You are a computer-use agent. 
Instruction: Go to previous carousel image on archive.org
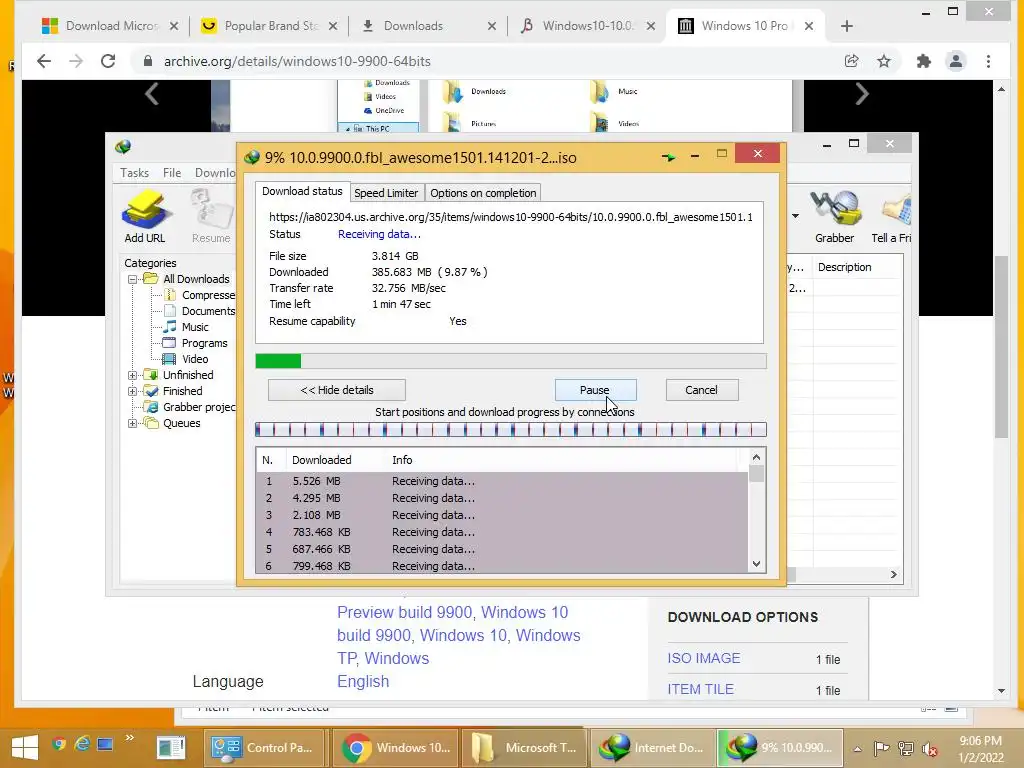coord(152,95)
